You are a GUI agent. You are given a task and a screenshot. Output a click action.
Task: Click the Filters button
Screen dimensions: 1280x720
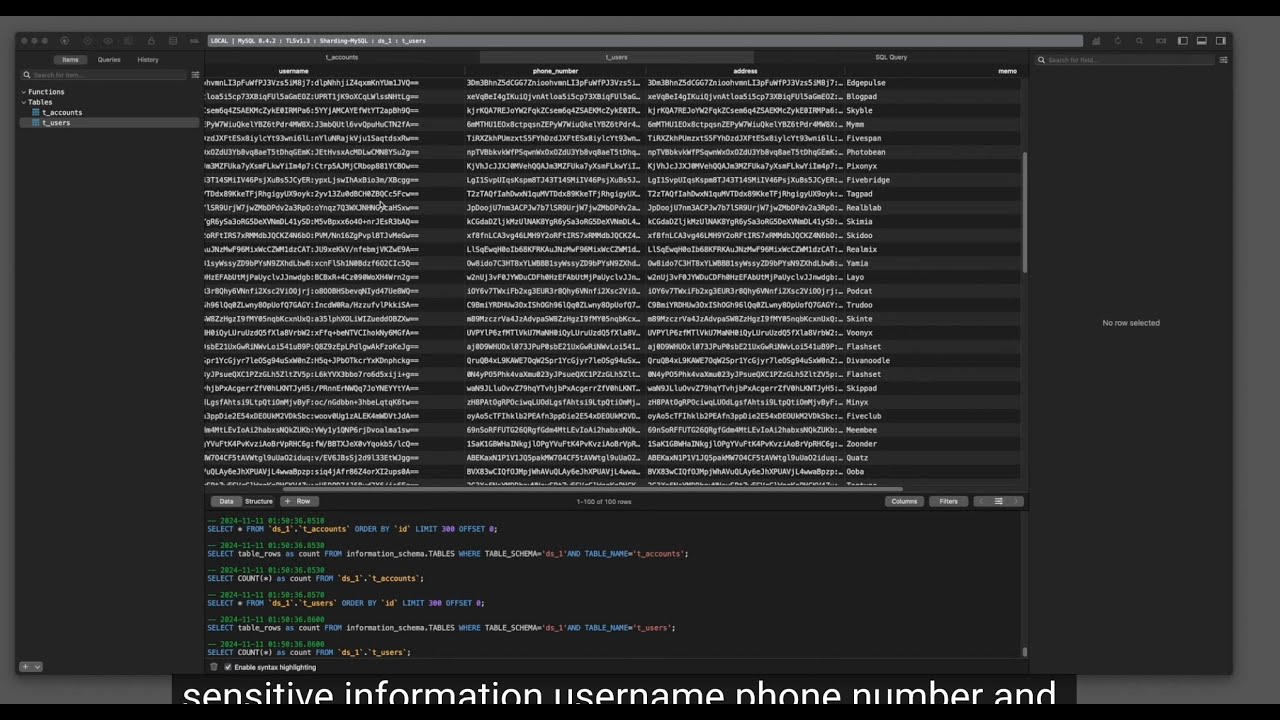coord(948,501)
